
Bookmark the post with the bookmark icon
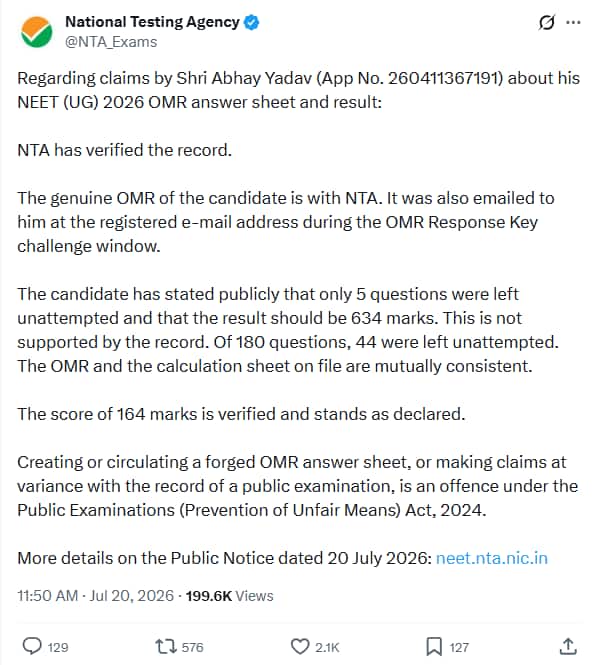coord(434,647)
